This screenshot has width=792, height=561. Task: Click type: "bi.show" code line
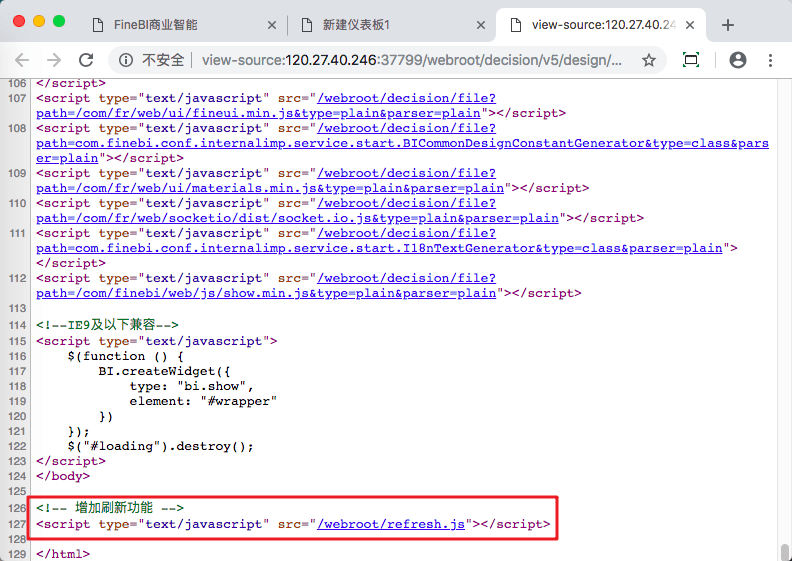pos(191,386)
